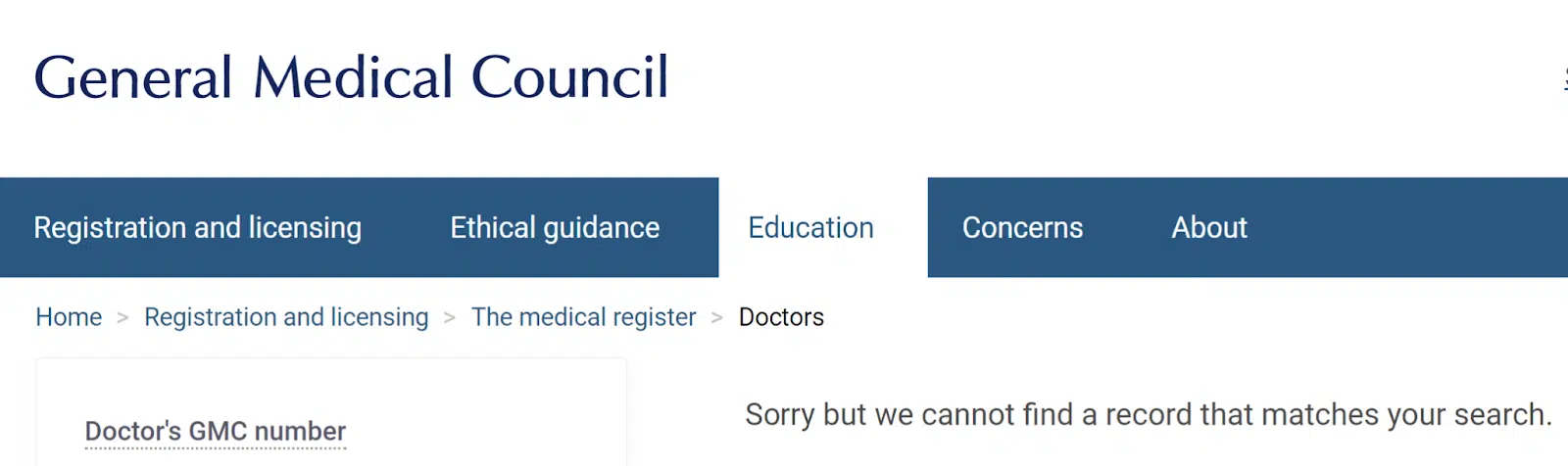Viewport: 1568px width, 466px height.
Task: Select About in the navigation bar
Action: click(x=1209, y=227)
